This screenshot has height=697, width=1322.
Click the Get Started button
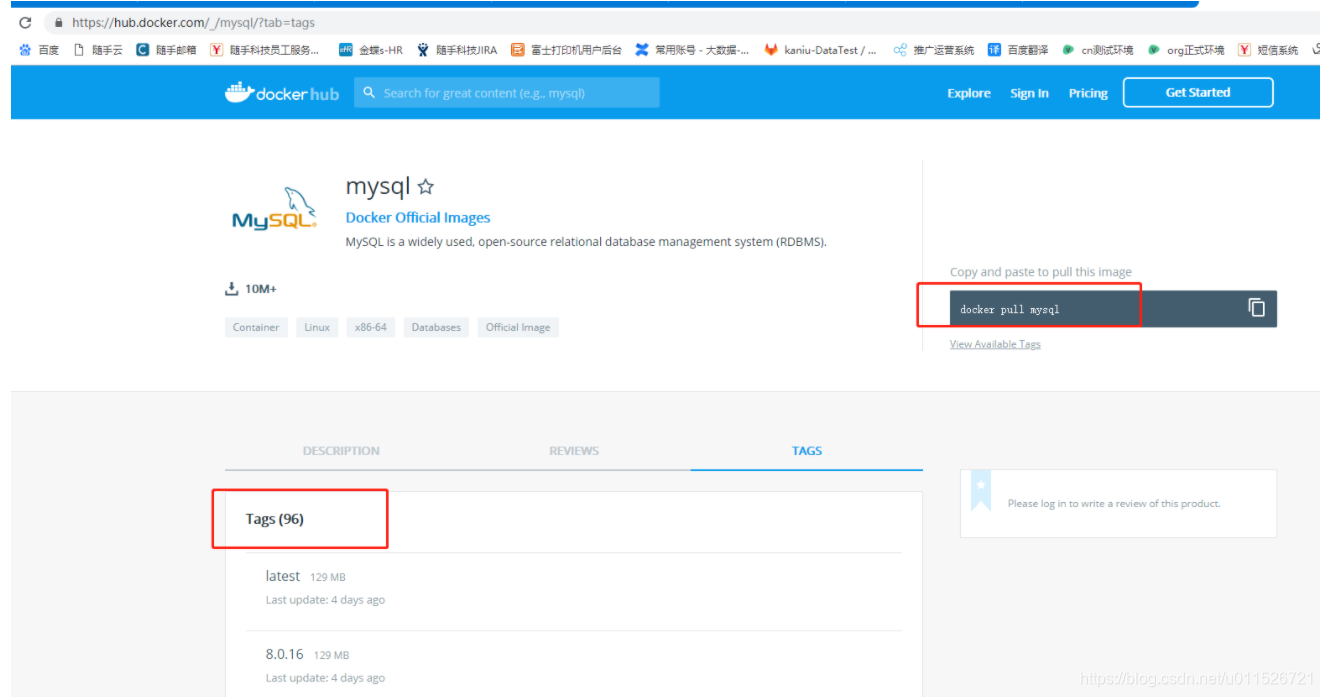tap(1198, 93)
